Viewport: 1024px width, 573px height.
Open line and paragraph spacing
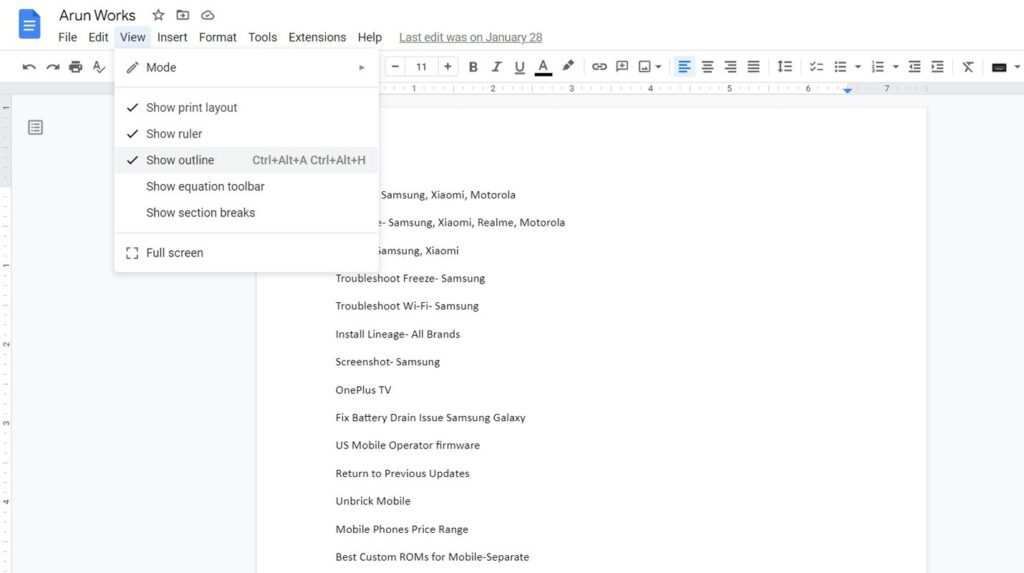pos(784,67)
